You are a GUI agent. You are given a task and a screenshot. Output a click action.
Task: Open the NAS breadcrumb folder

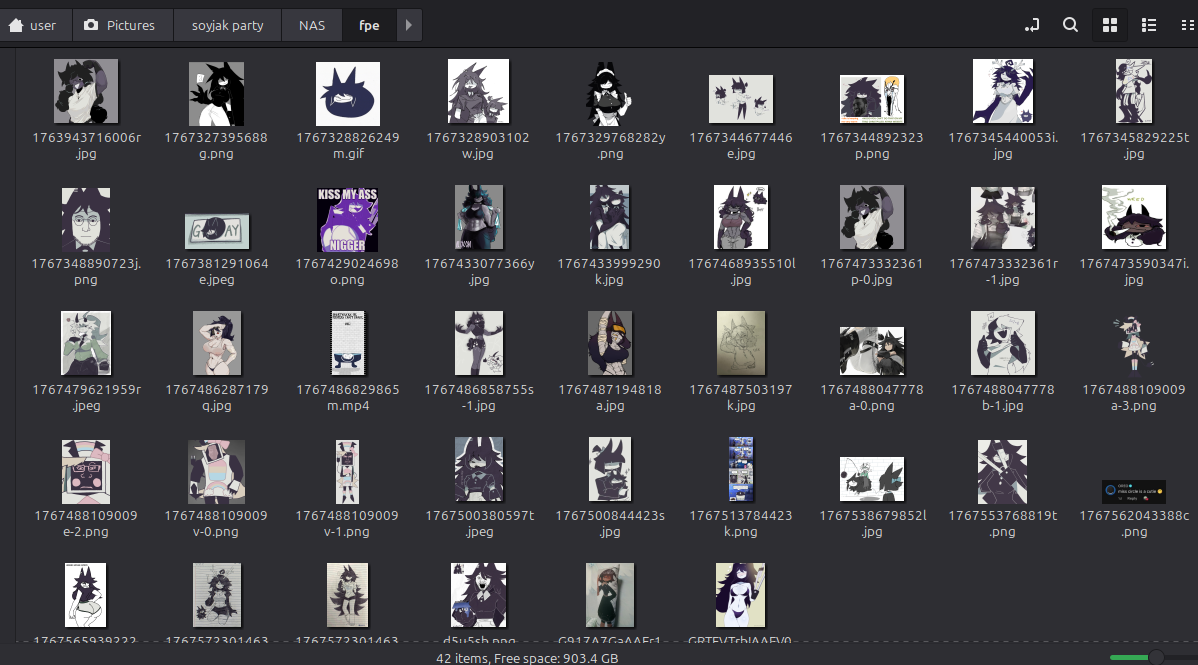[311, 25]
